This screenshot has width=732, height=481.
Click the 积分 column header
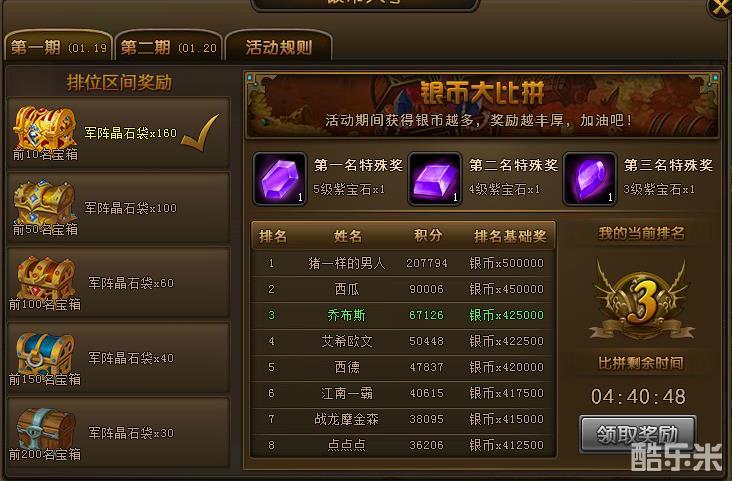click(x=428, y=235)
